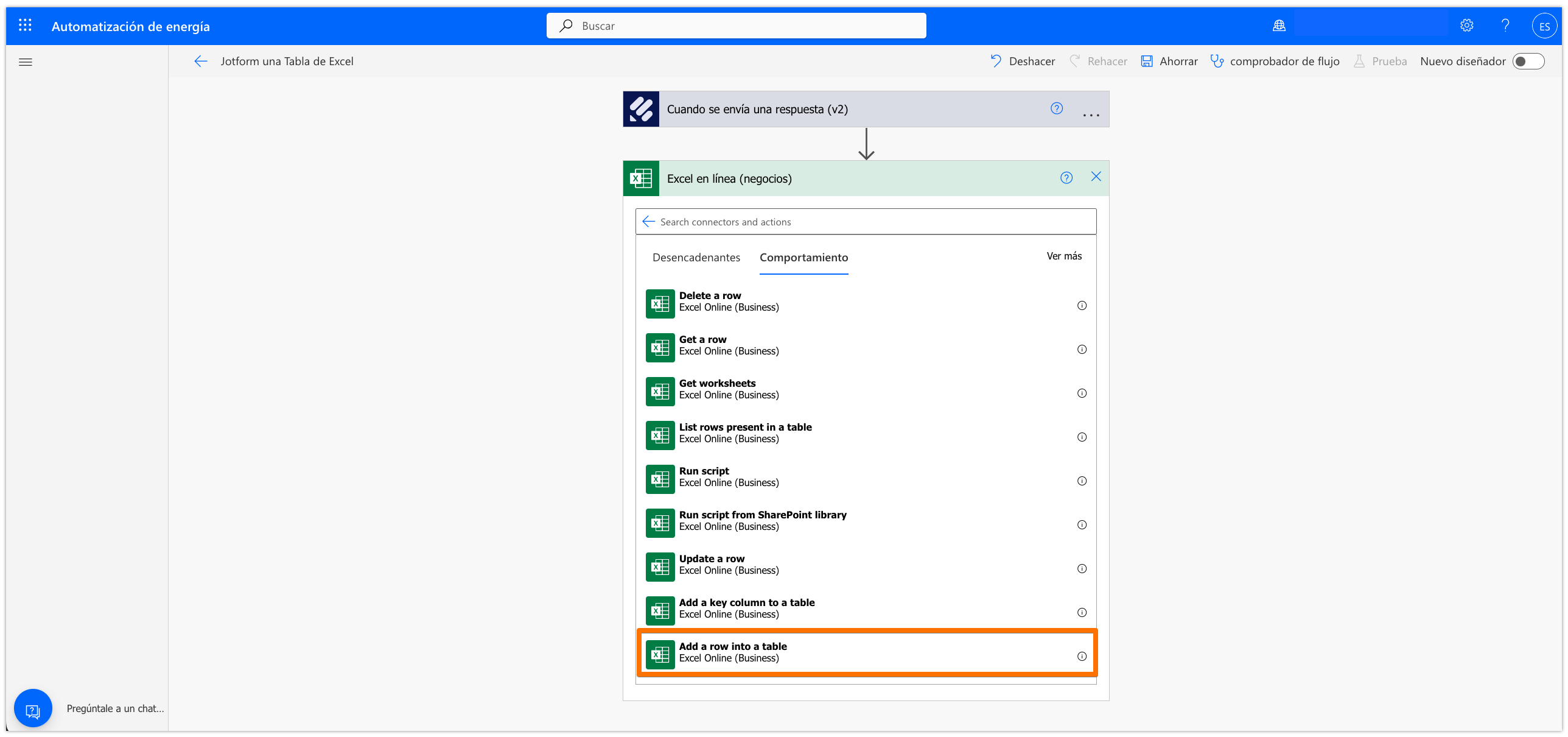Toggle the Nuevo diseñador switch

click(x=1528, y=62)
